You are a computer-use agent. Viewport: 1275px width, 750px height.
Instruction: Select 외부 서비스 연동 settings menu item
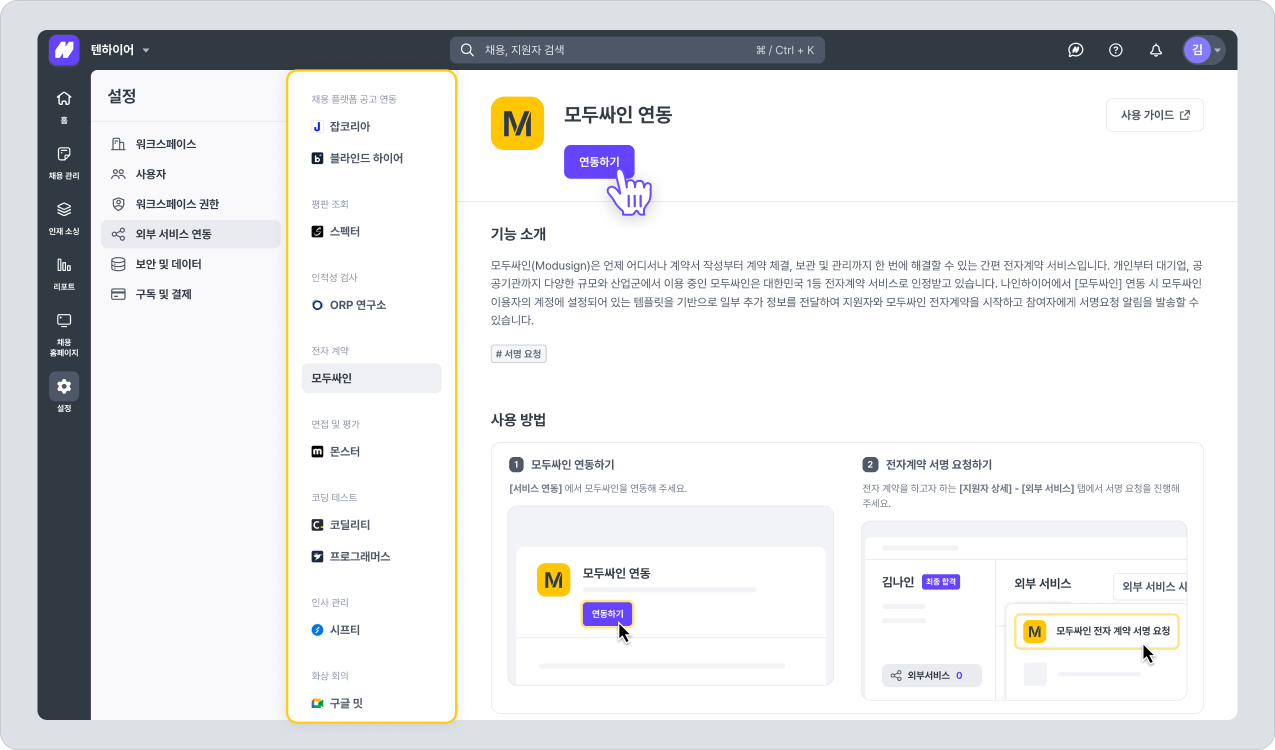(x=190, y=234)
